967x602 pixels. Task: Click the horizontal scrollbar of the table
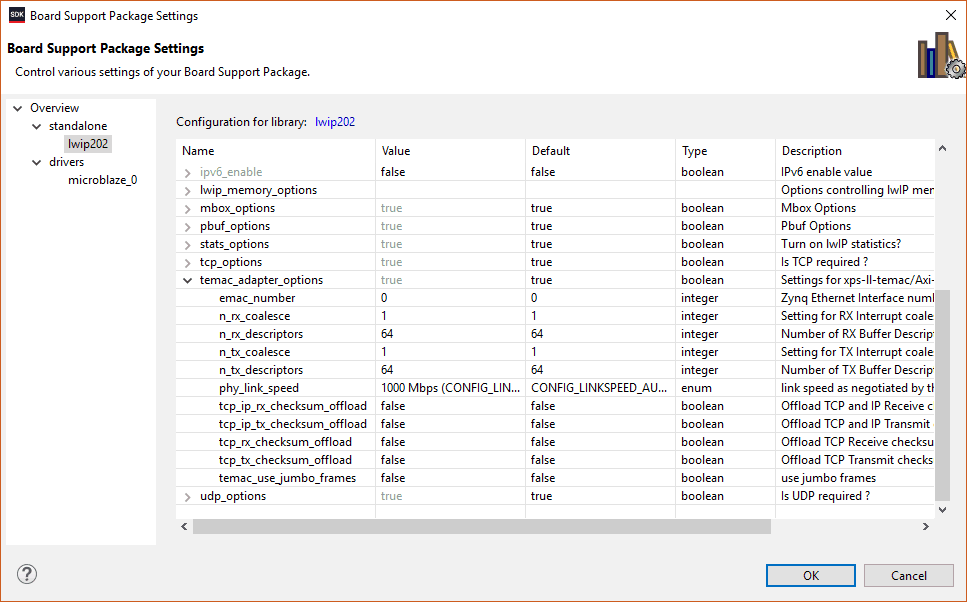481,526
